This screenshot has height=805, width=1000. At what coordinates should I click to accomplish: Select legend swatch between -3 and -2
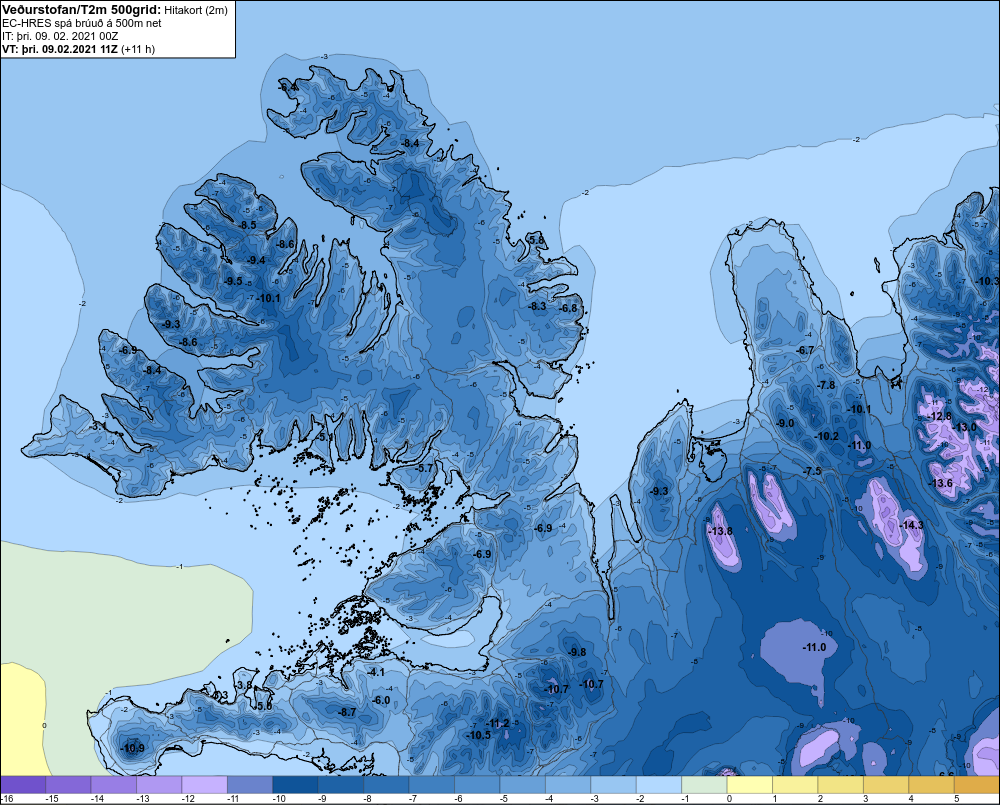(x=614, y=785)
